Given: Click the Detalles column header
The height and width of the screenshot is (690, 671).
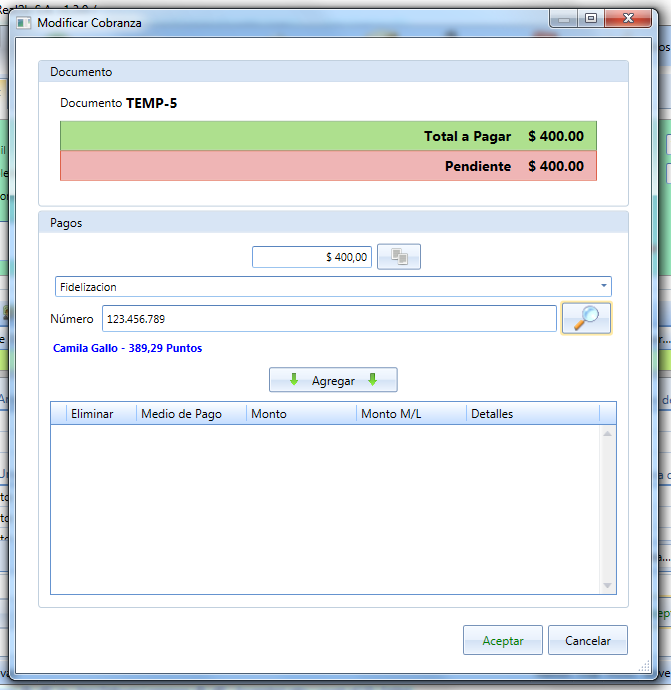Looking at the screenshot, I should (533, 414).
